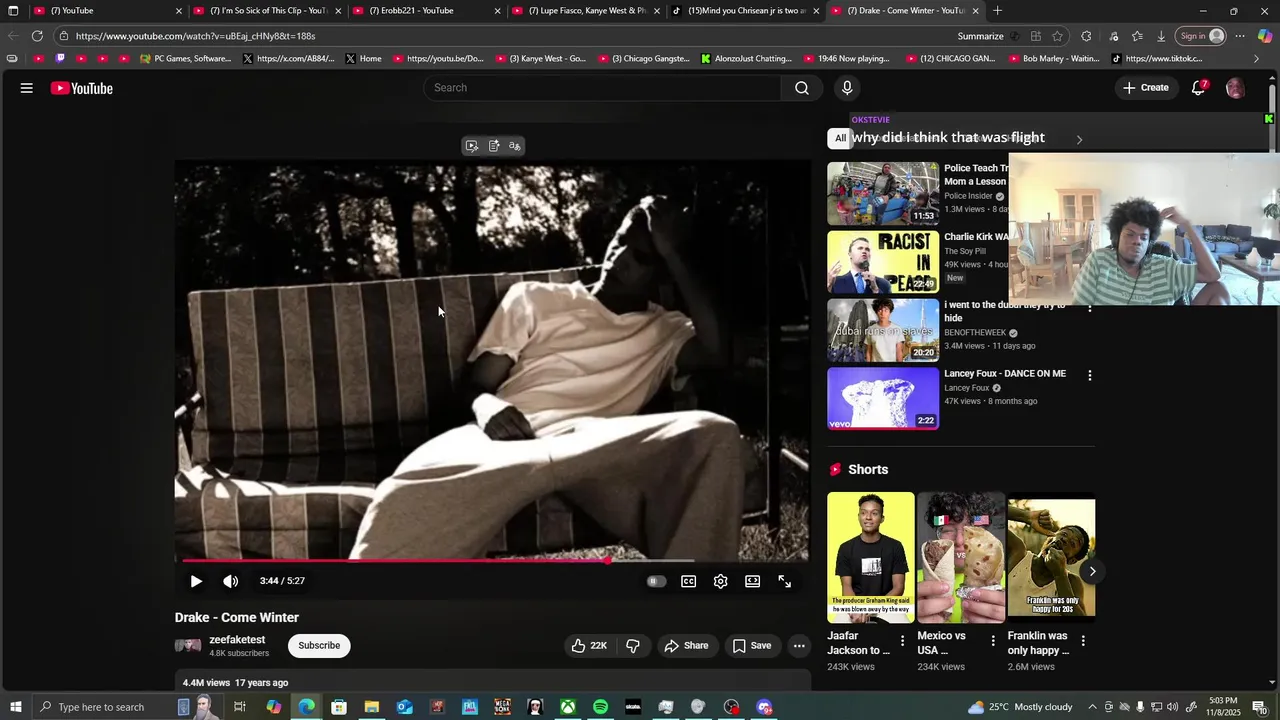Click the search magnifier button

coord(802,88)
